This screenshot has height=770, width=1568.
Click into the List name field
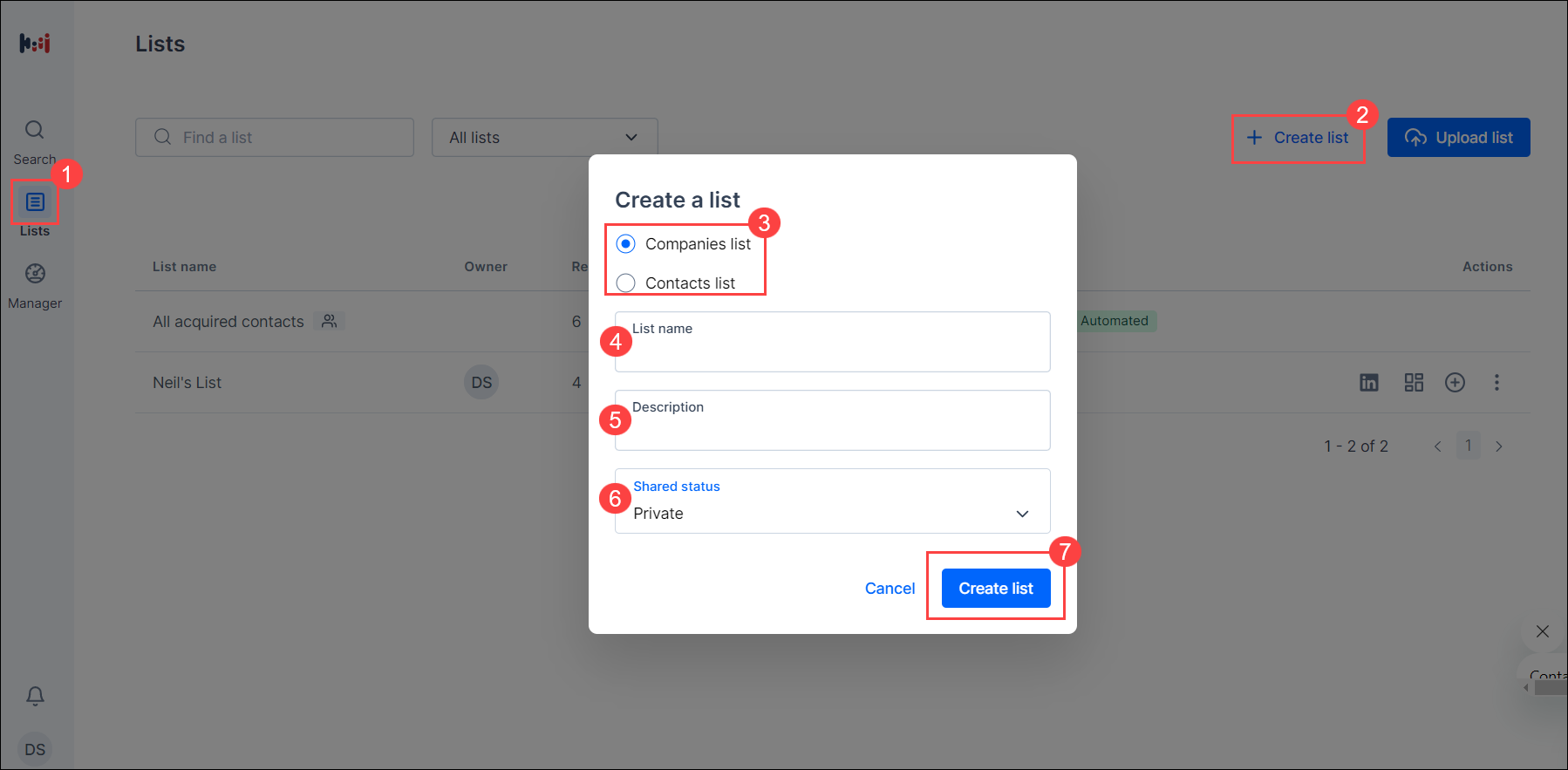pyautogui.click(x=833, y=342)
